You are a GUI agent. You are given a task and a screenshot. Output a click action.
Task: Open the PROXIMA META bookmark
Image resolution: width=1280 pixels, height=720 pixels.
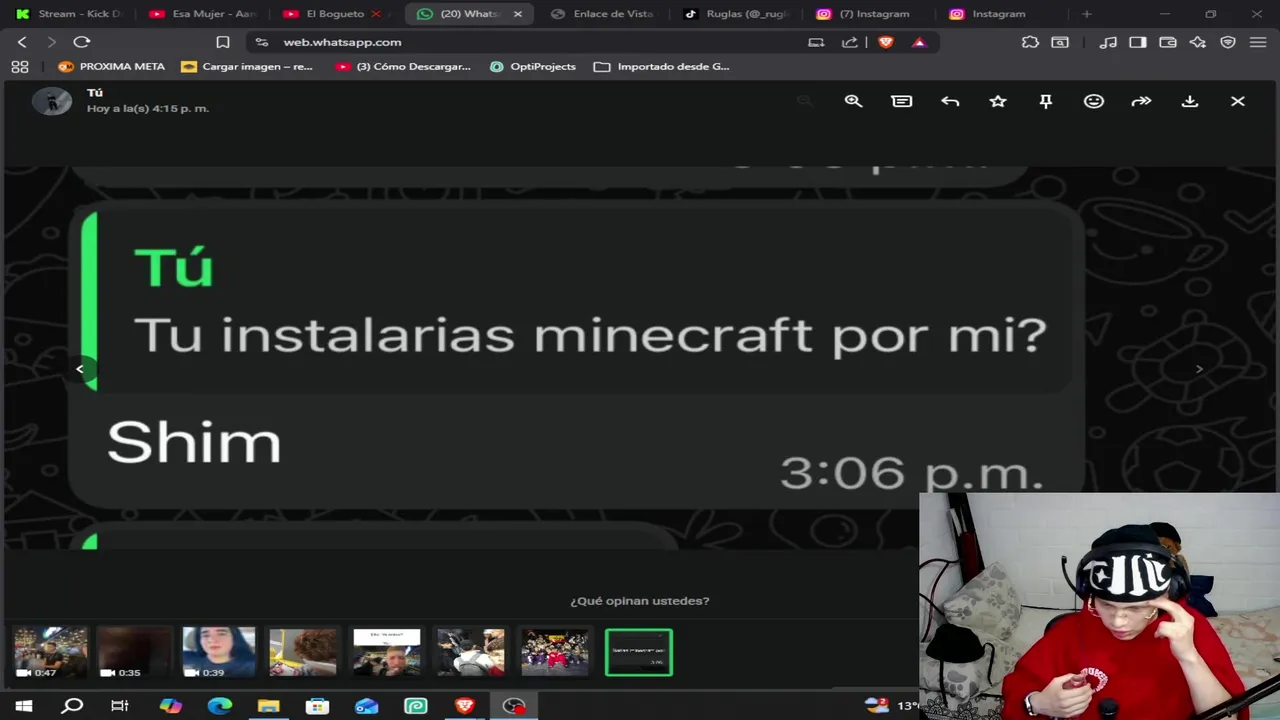[111, 66]
